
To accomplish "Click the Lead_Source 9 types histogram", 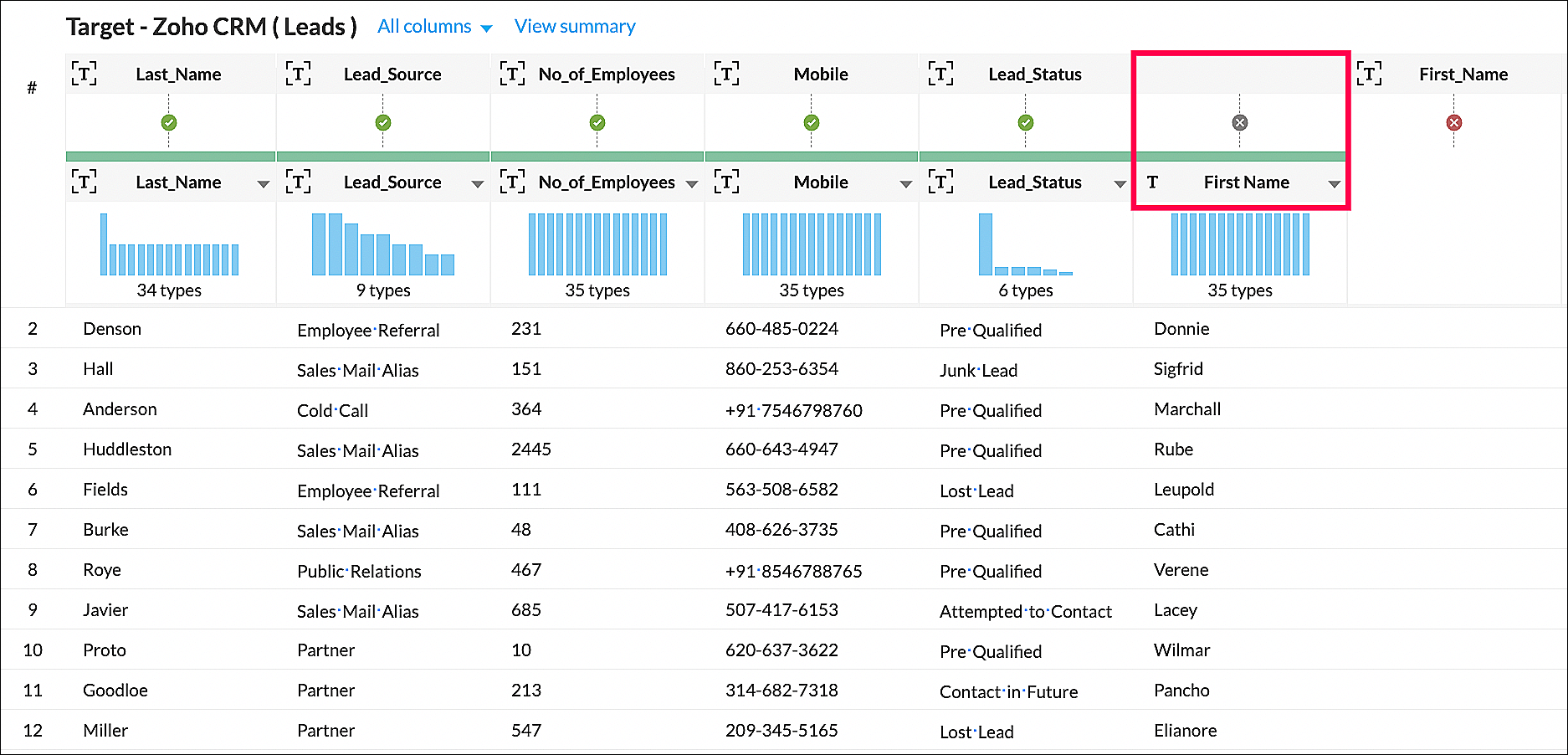I will (x=383, y=245).
